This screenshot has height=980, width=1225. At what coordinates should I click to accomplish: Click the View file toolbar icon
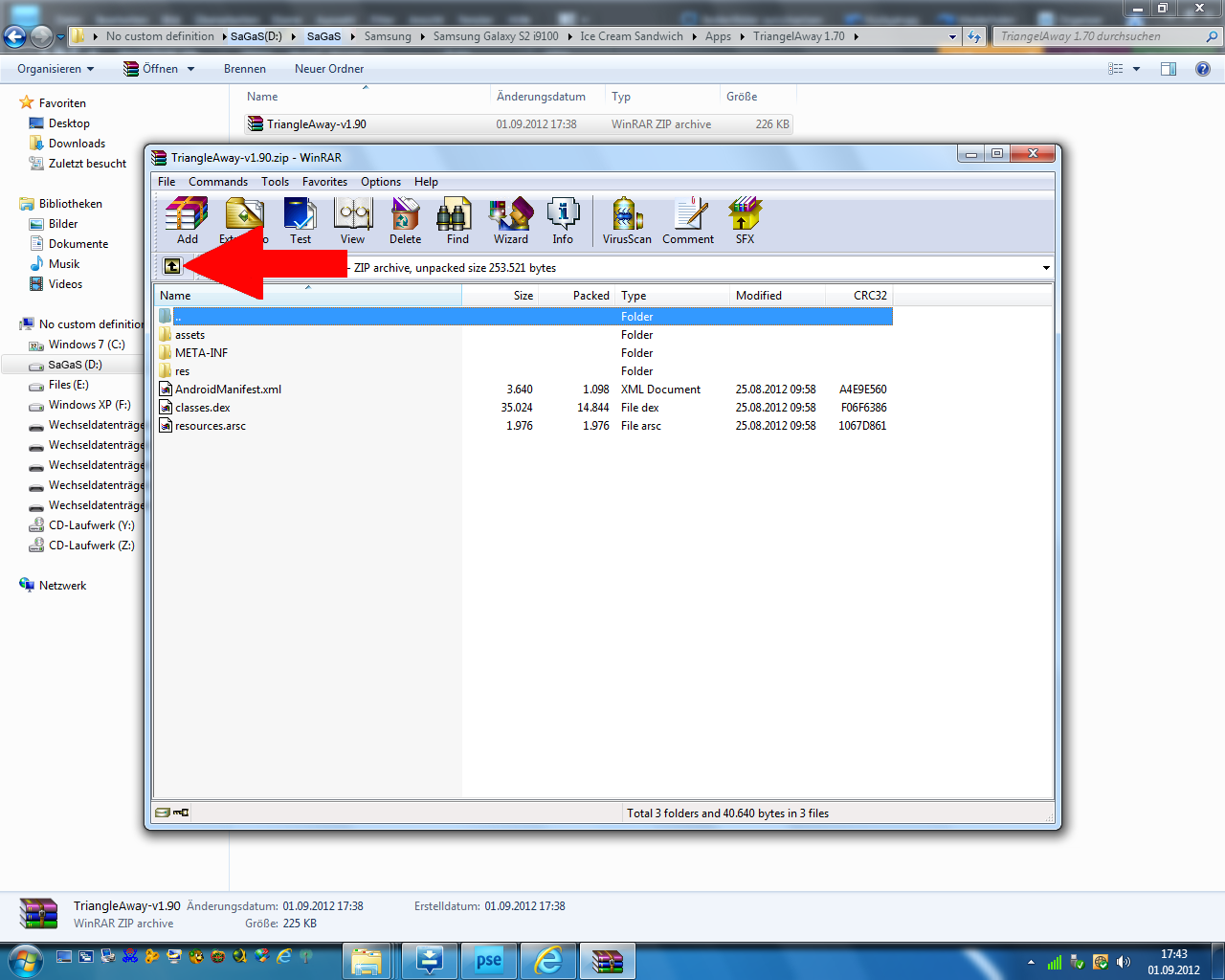point(352,221)
